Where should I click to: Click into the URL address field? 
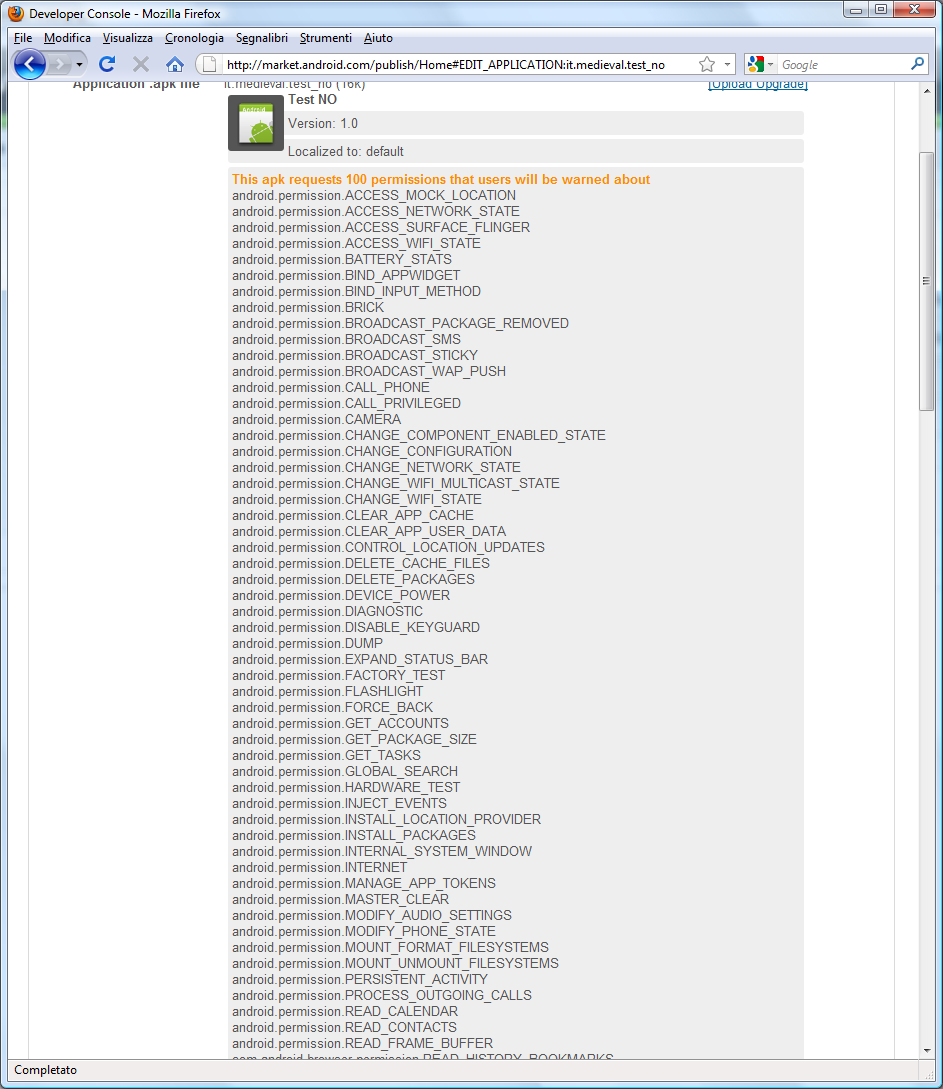(x=458, y=65)
